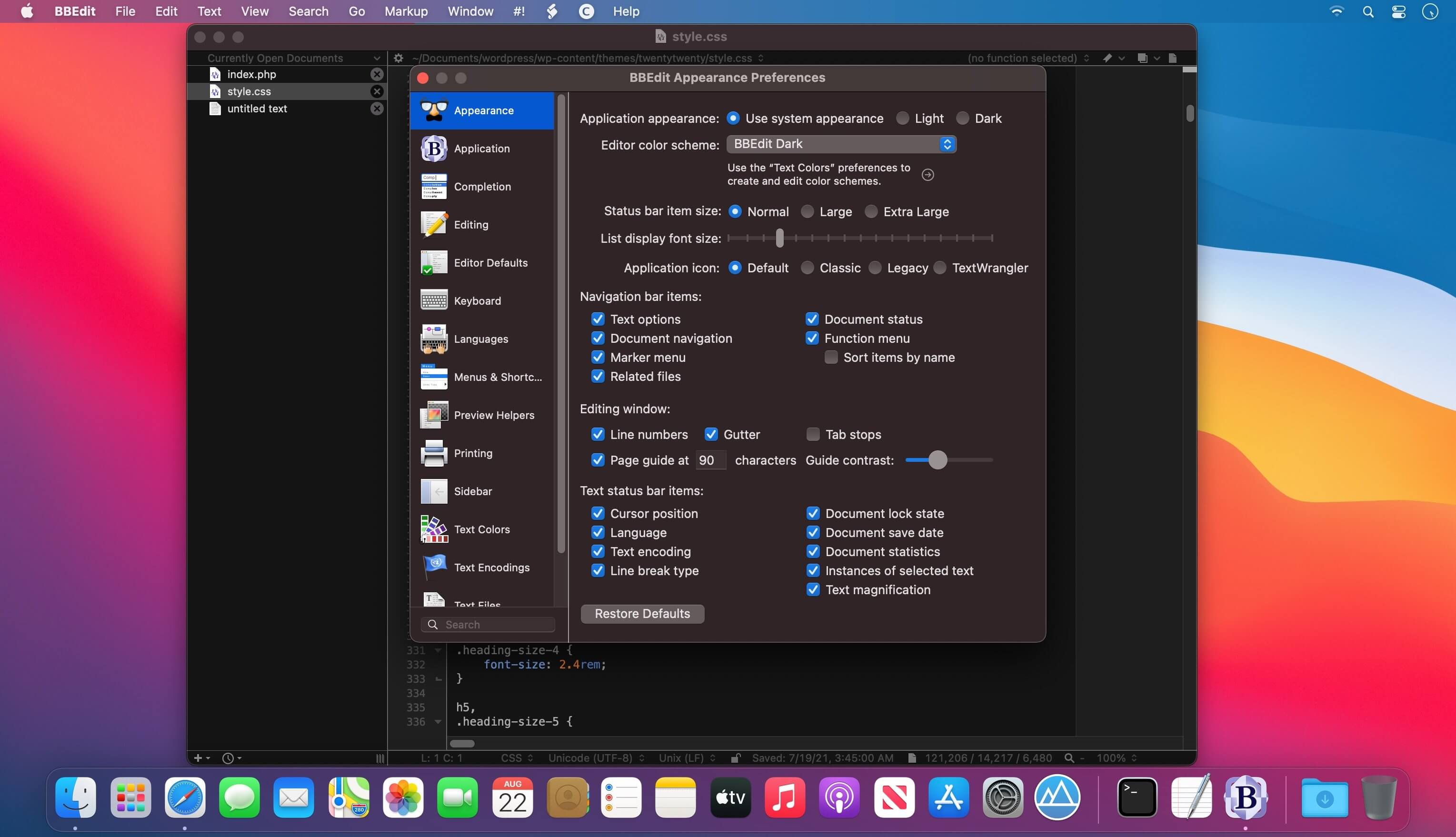Open the Editor Defaults pane

pos(482,263)
